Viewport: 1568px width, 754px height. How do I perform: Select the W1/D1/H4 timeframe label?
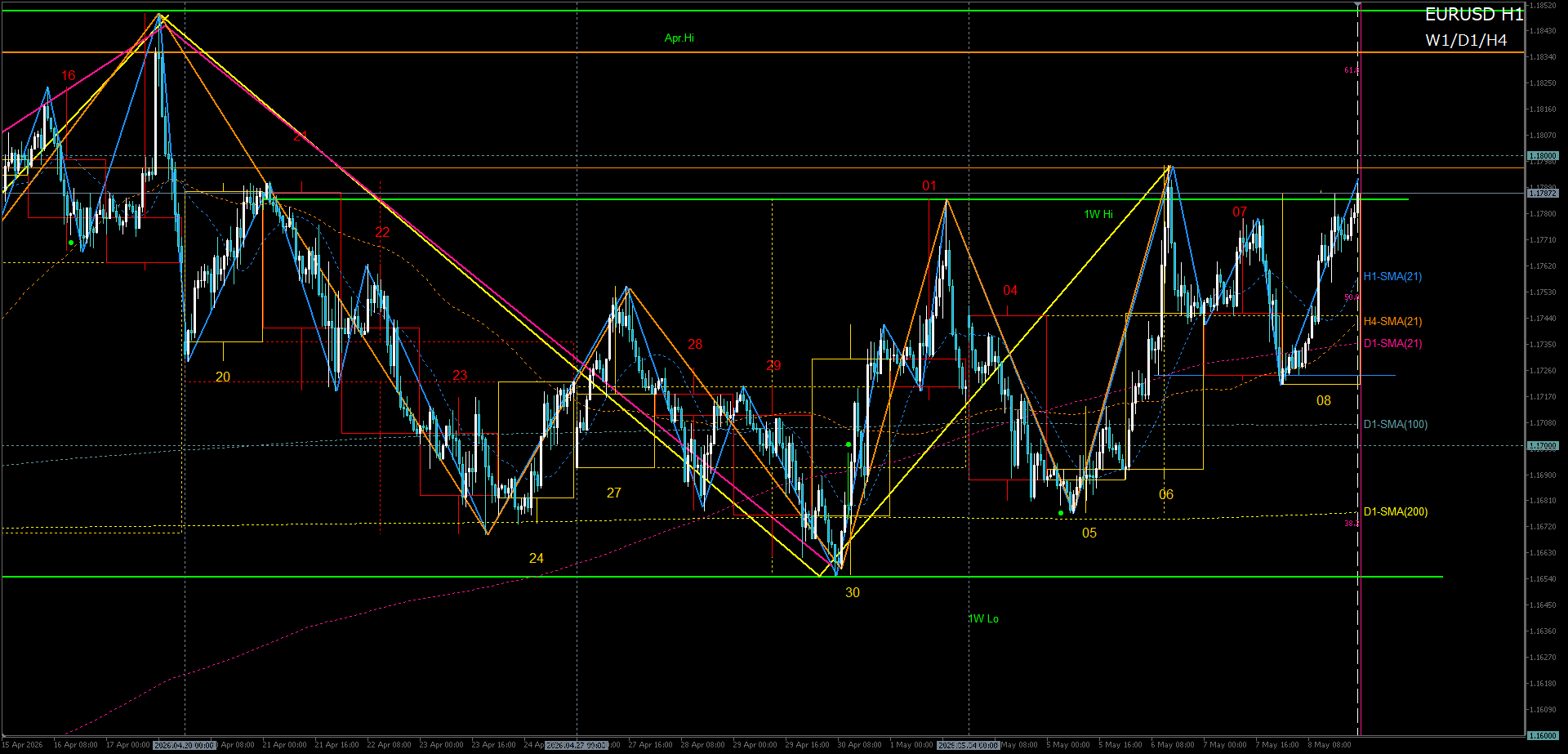click(x=1466, y=40)
